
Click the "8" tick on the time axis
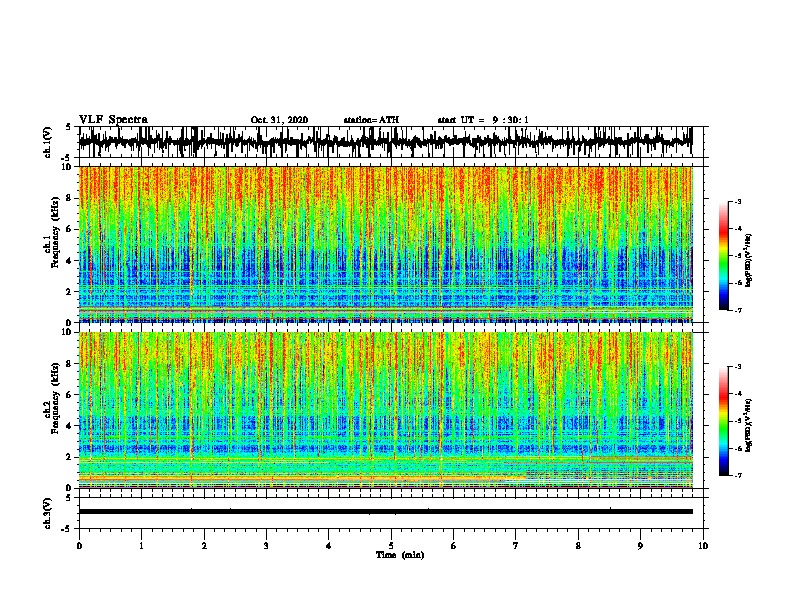coord(578,546)
